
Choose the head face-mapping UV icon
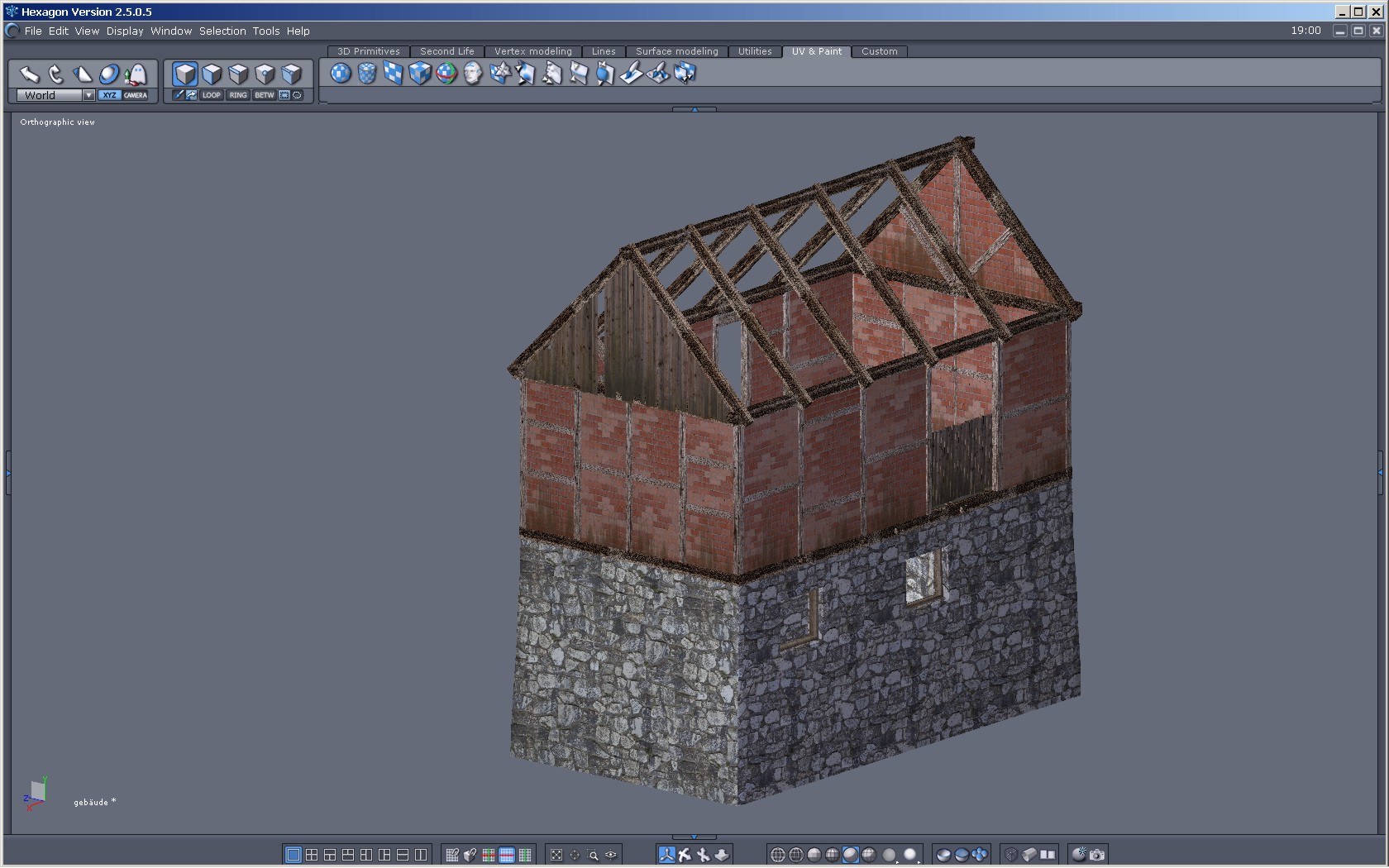click(473, 74)
